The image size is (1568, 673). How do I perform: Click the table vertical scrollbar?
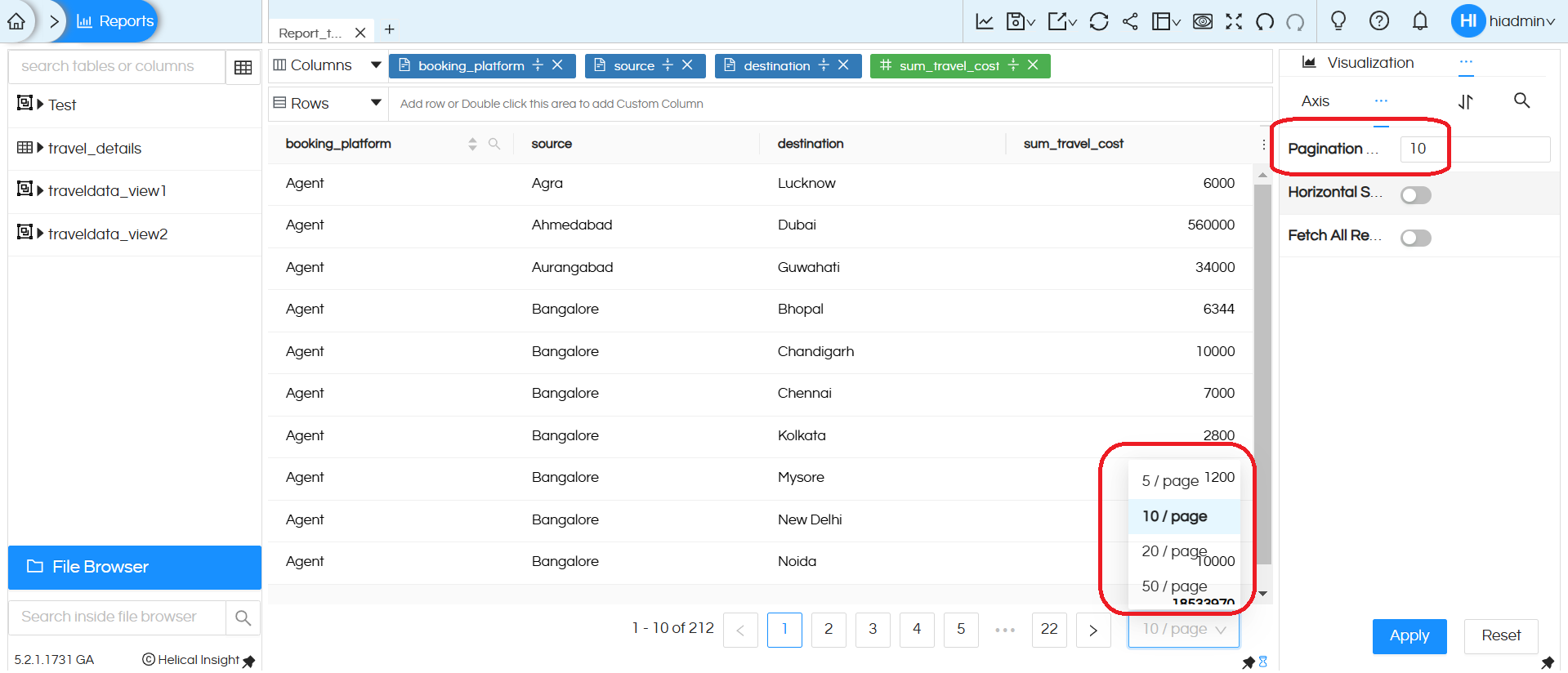click(1262, 374)
